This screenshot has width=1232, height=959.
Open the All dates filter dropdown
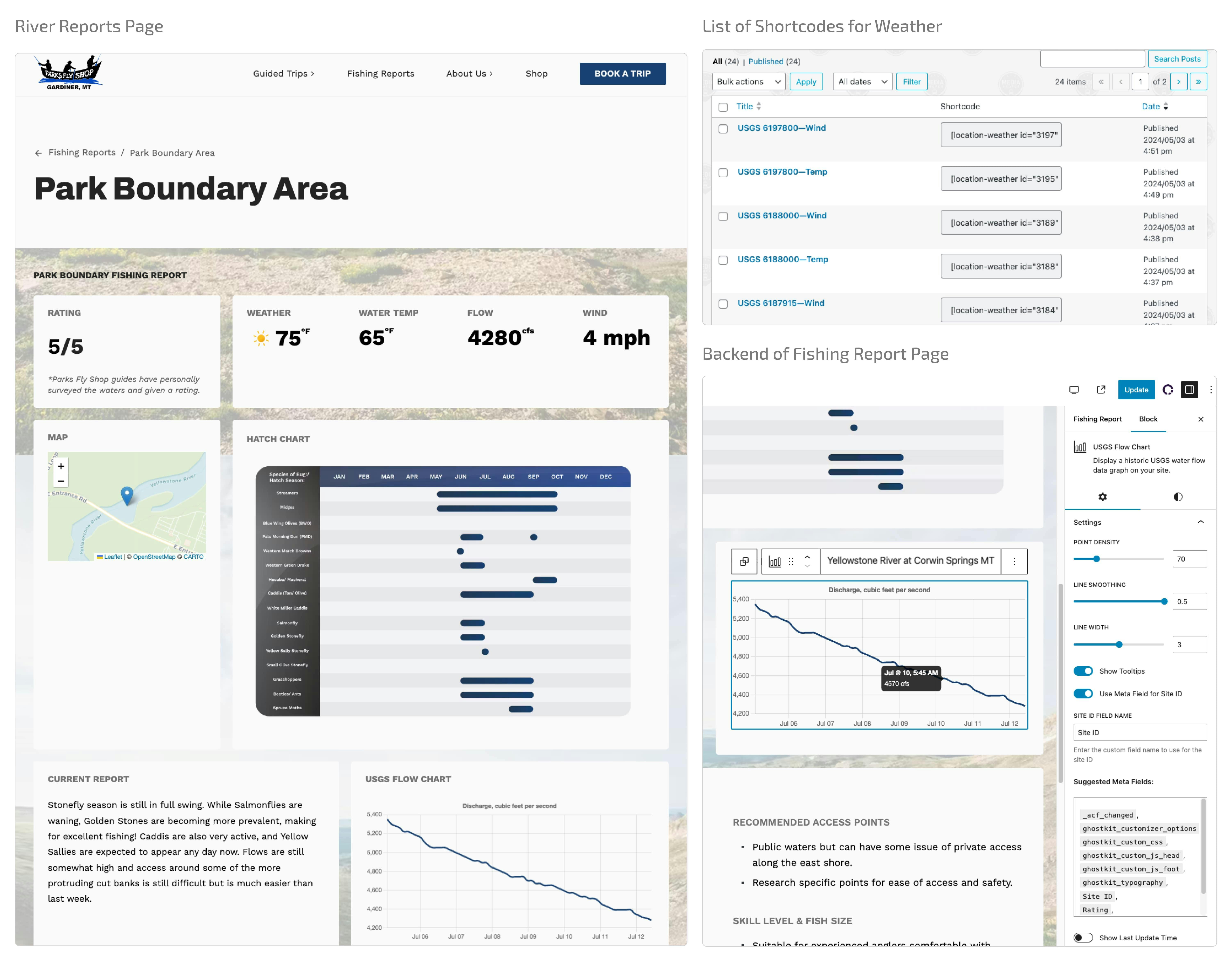coord(862,81)
